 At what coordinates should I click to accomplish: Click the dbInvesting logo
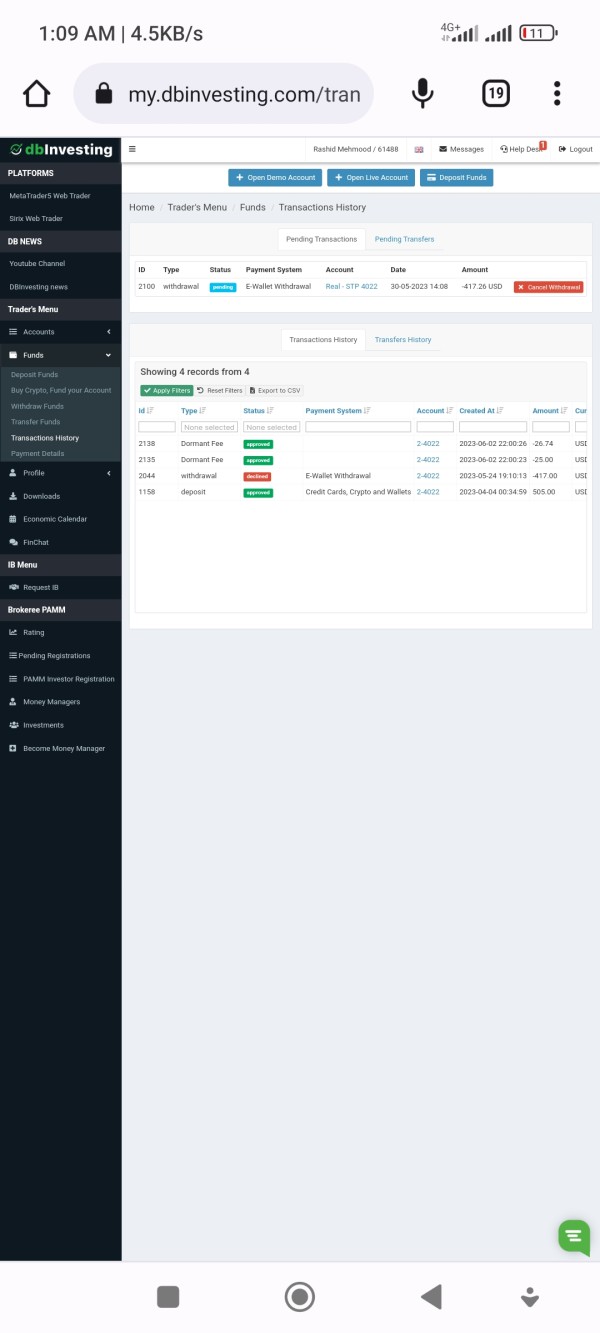(x=61, y=149)
